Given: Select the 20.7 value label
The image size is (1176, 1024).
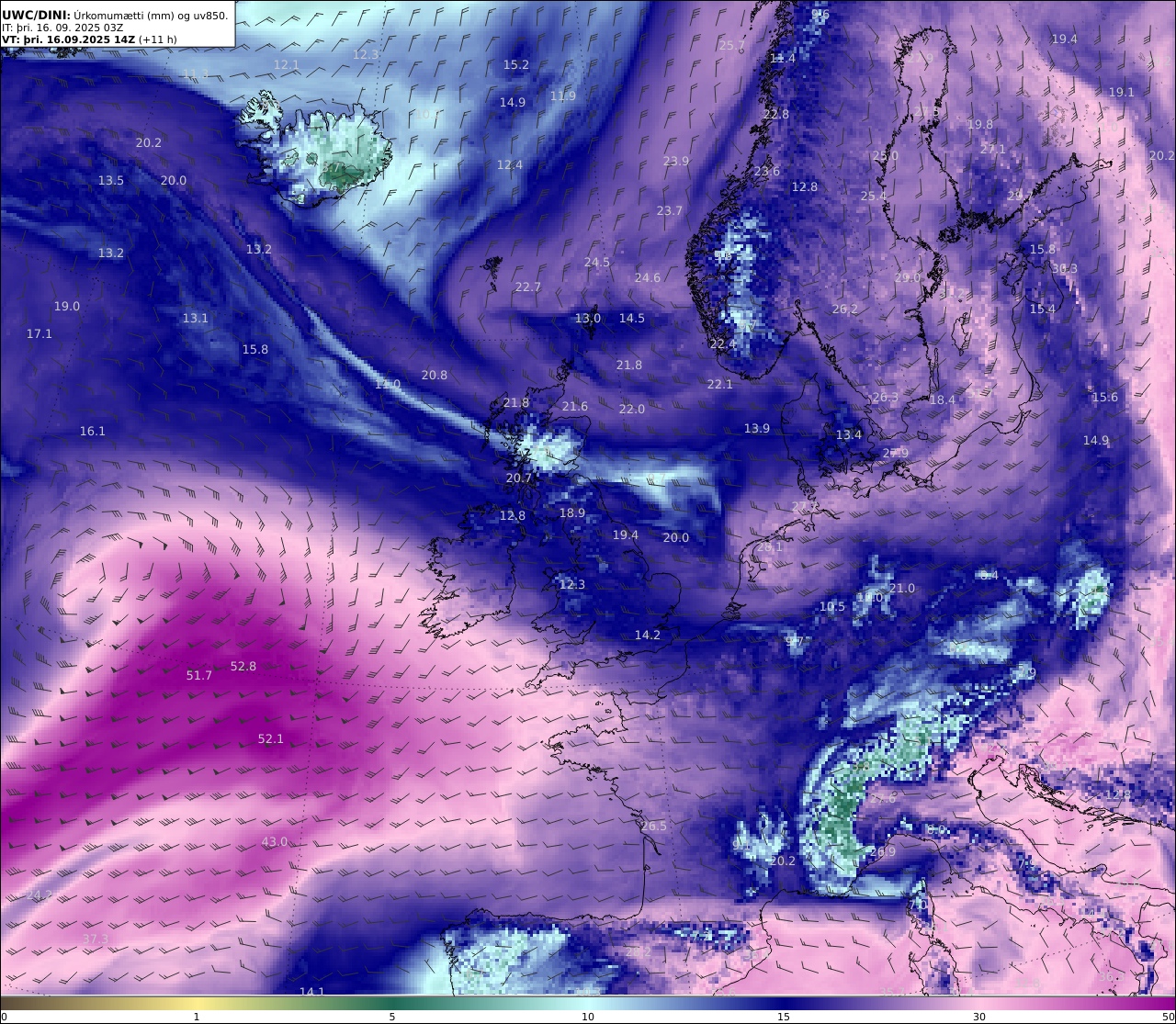Looking at the screenshot, I should click(x=519, y=478).
